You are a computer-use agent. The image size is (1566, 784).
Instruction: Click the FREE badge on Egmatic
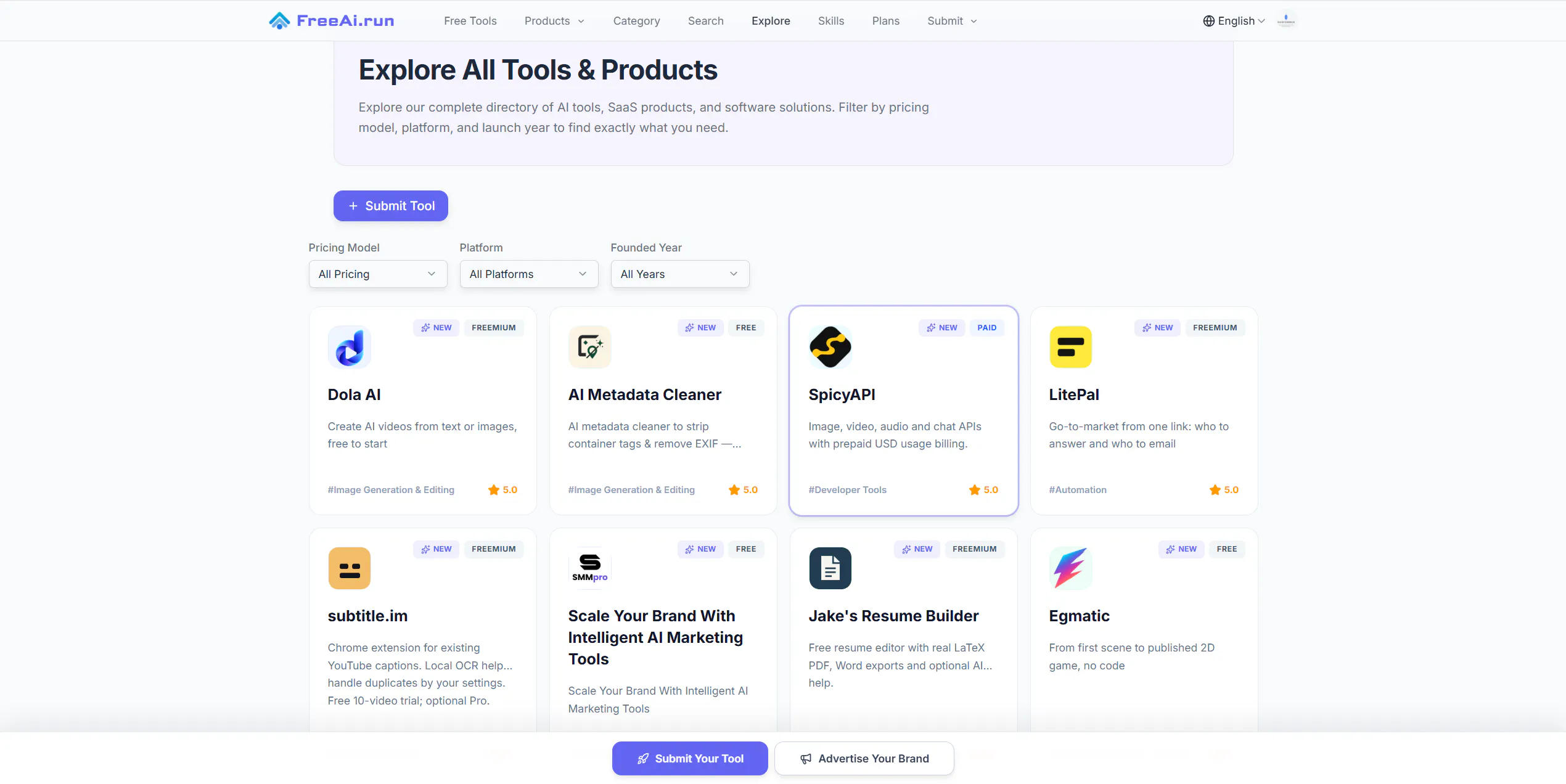pyautogui.click(x=1227, y=549)
